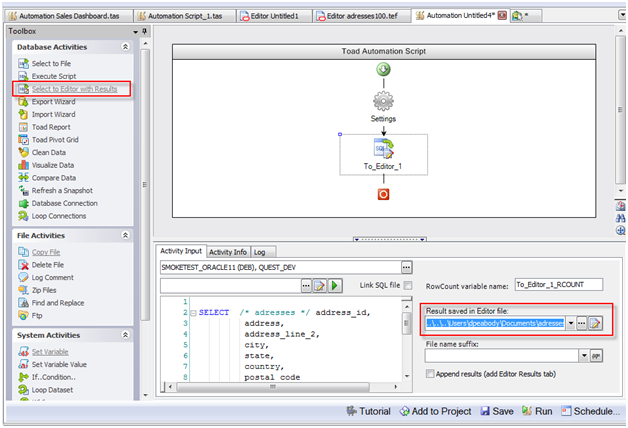Viewport: 628px width, 428px height.
Task: Switch to the Activity Info tab
Action: tap(227, 252)
